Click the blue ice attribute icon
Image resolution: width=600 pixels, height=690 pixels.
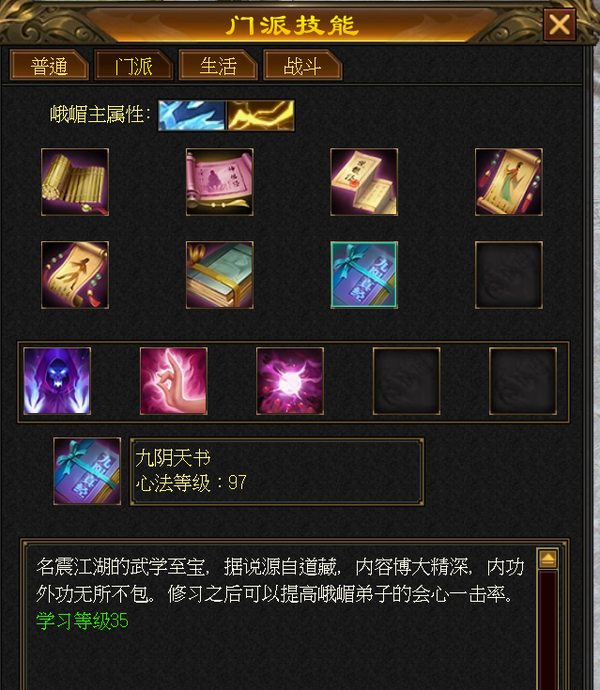click(x=192, y=115)
